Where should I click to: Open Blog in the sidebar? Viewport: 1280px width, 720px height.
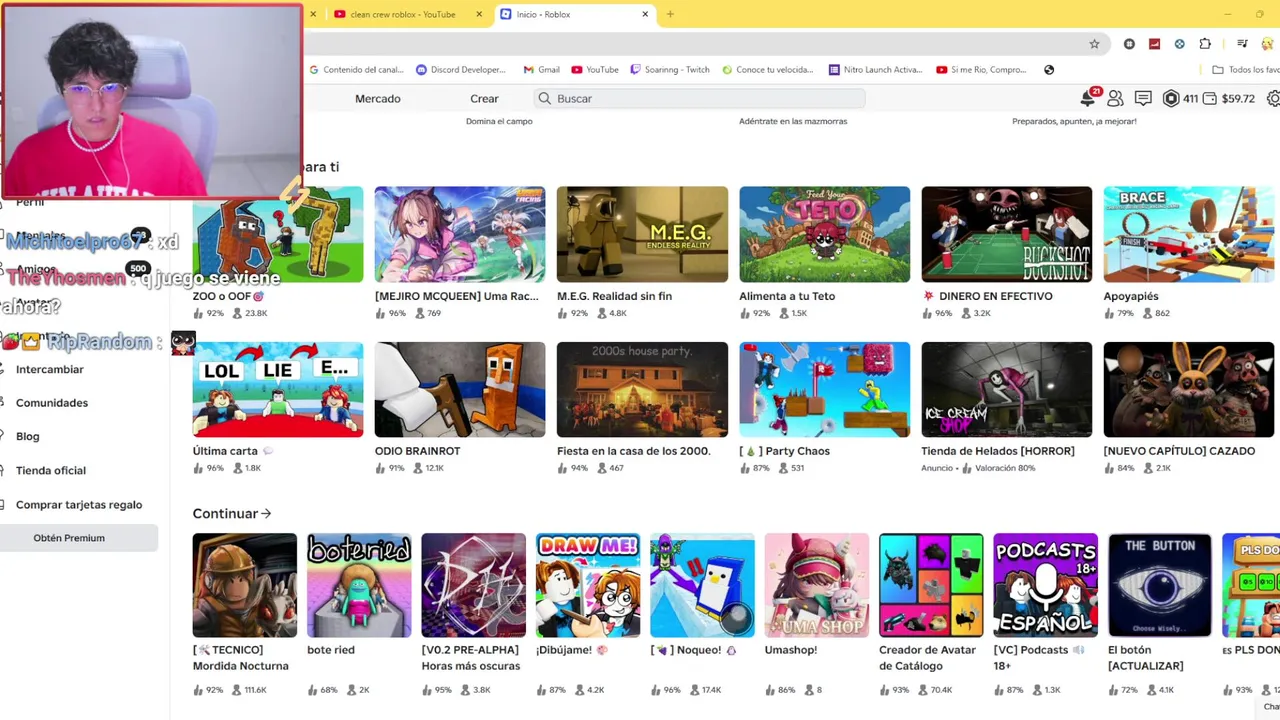point(28,436)
